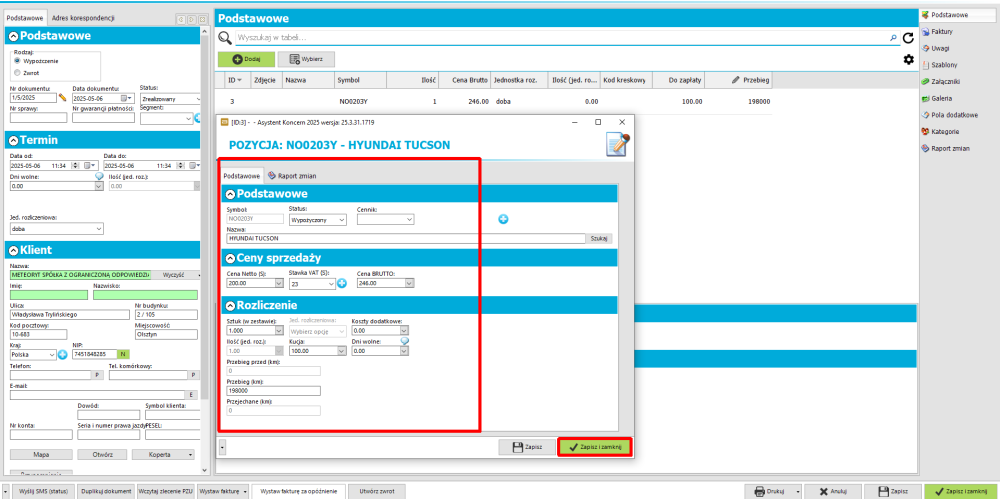The height and width of the screenshot is (499, 1000).
Task: Open the Cena BRUTTO dropdown showing 246.00
Action: [409, 283]
